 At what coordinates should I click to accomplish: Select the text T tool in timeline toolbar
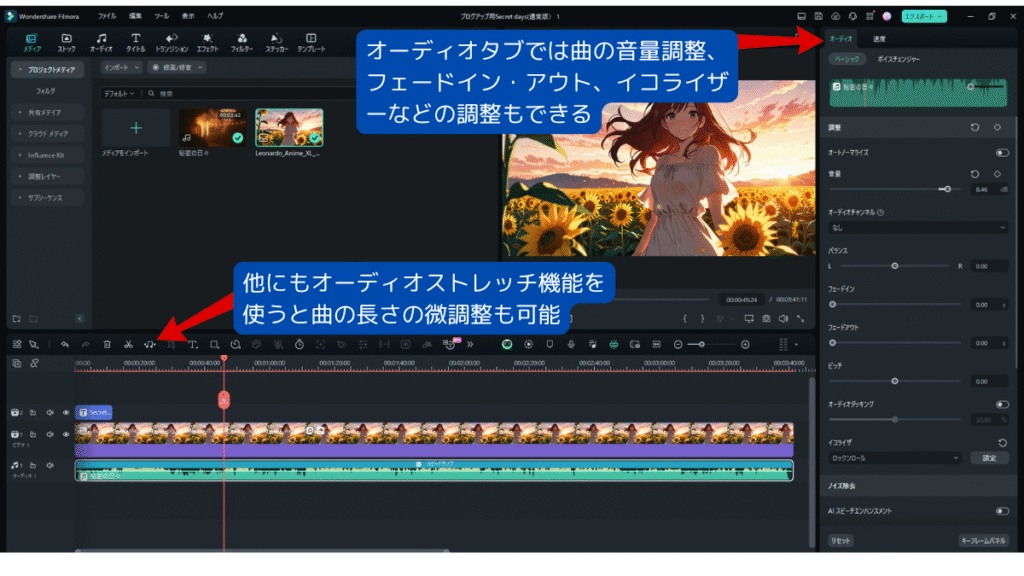click(193, 345)
